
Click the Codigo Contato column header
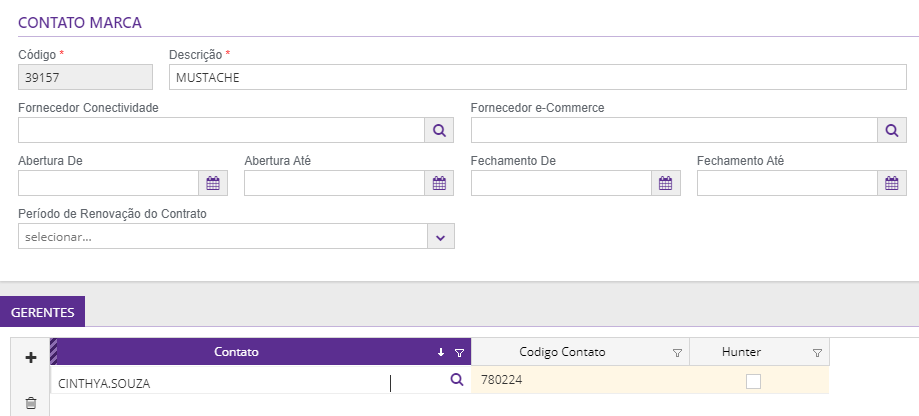click(562, 352)
